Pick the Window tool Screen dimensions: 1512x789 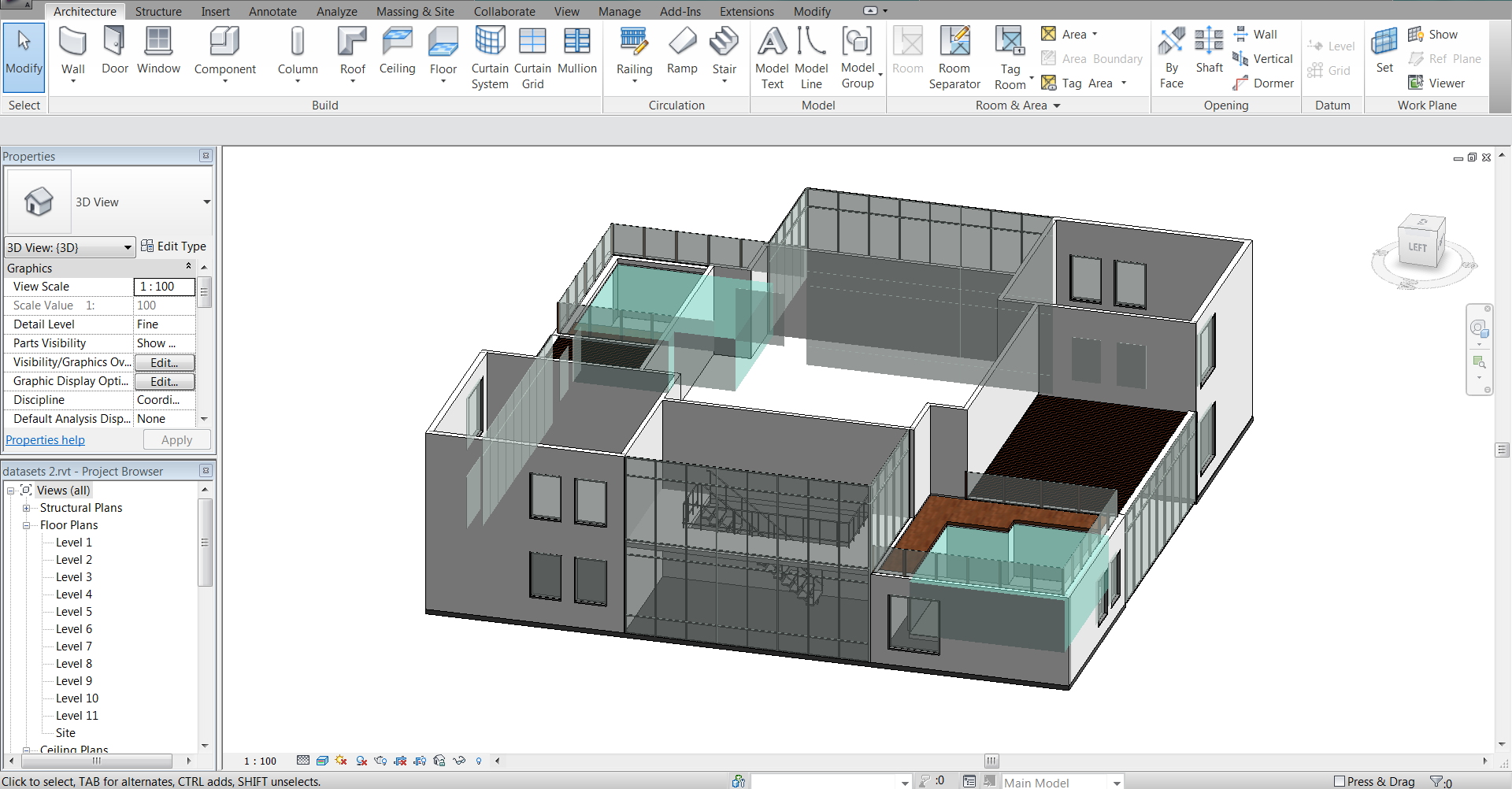tap(158, 51)
